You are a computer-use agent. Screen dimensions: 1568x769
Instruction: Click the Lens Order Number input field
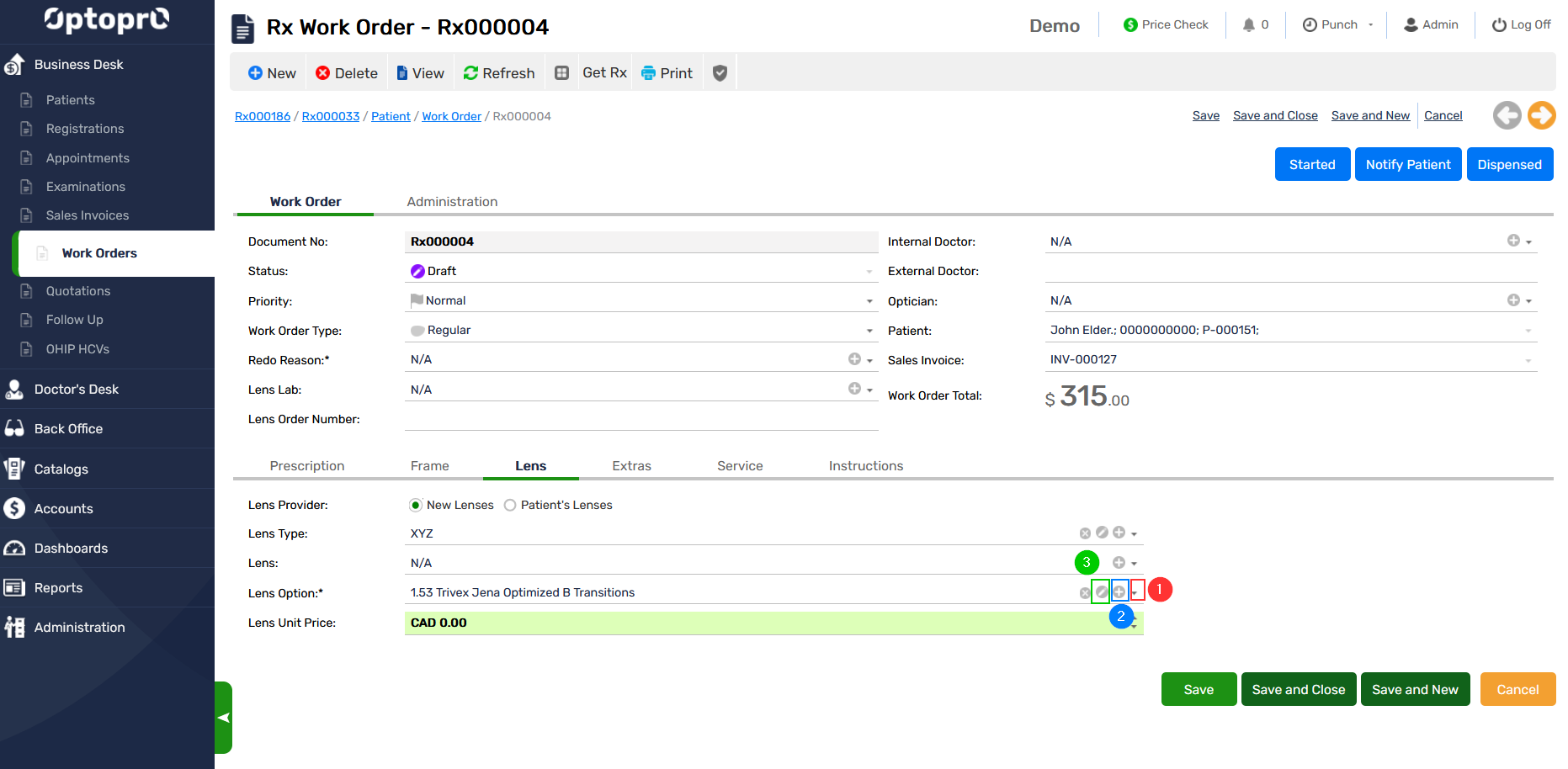tap(640, 419)
